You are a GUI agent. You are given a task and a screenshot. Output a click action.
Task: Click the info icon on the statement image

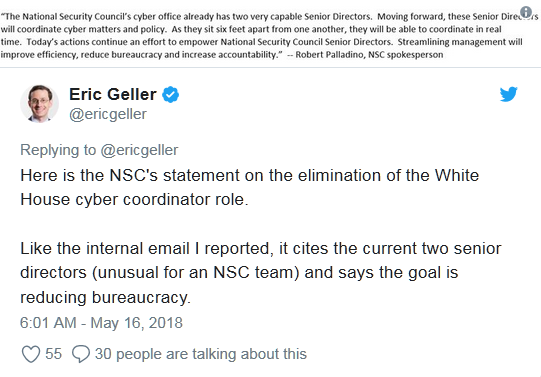tap(526, 12)
